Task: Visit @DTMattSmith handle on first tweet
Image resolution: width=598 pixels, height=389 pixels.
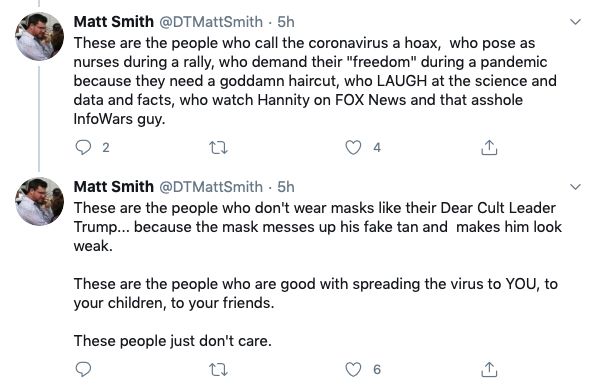Action: (211, 22)
